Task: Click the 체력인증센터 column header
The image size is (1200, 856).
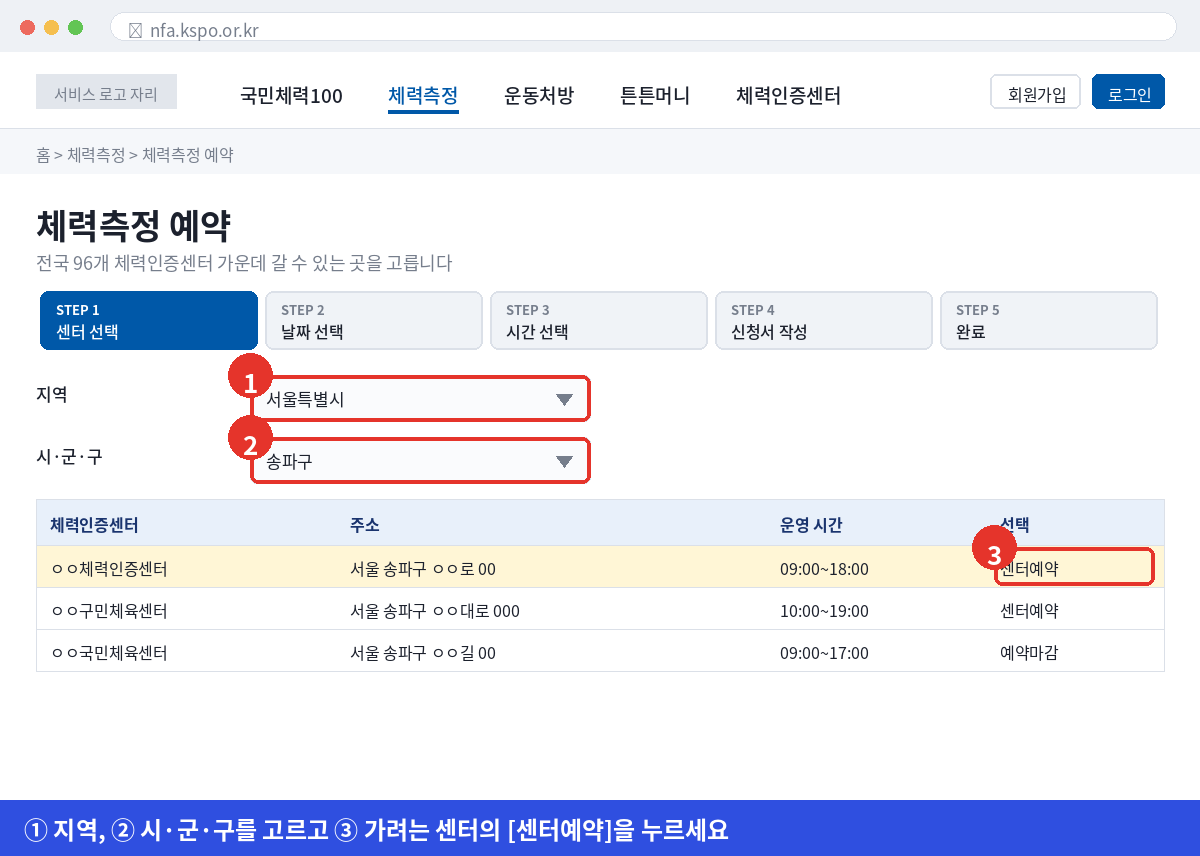Action: [x=94, y=524]
